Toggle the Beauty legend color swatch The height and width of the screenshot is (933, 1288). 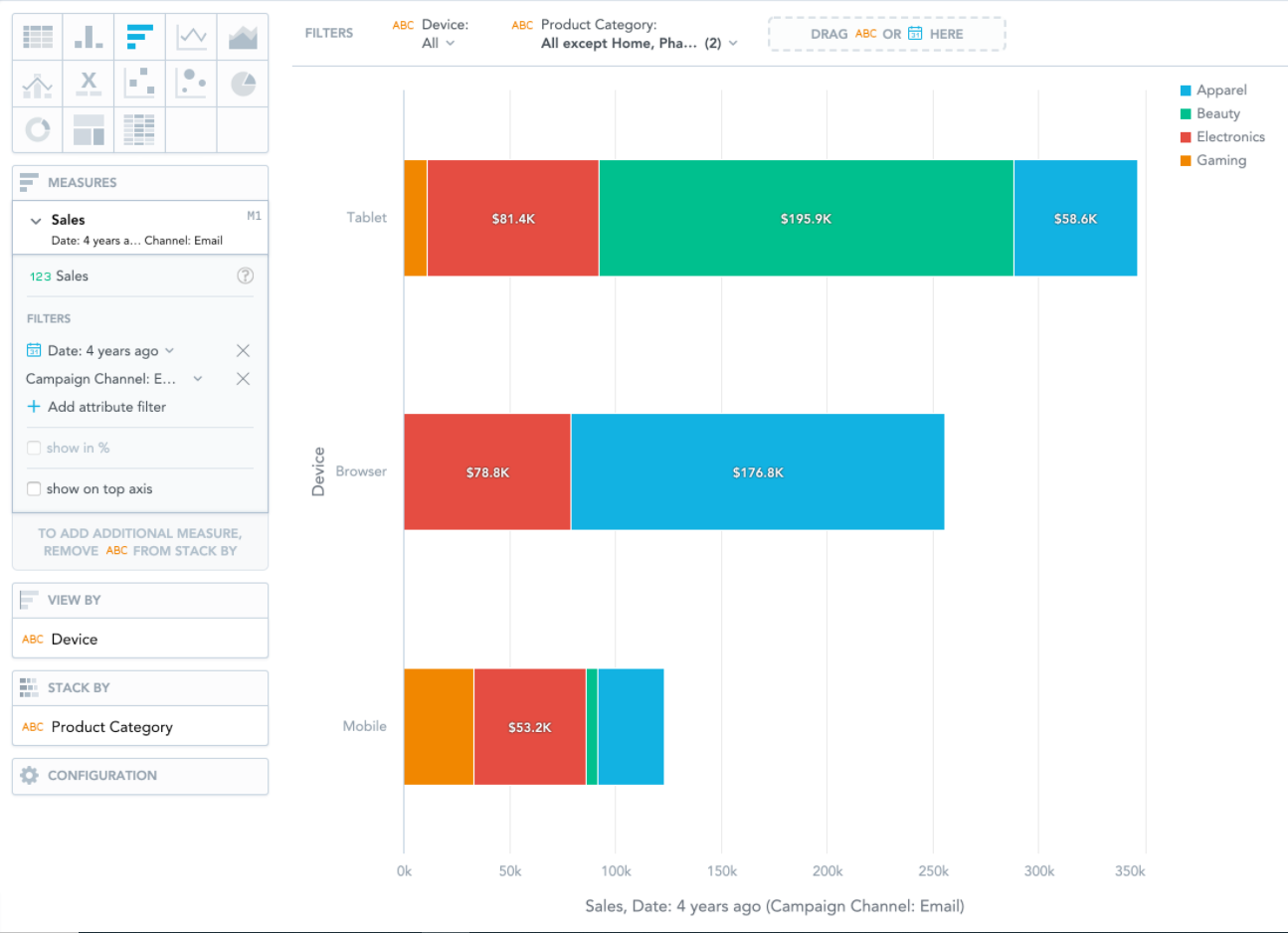[1186, 114]
